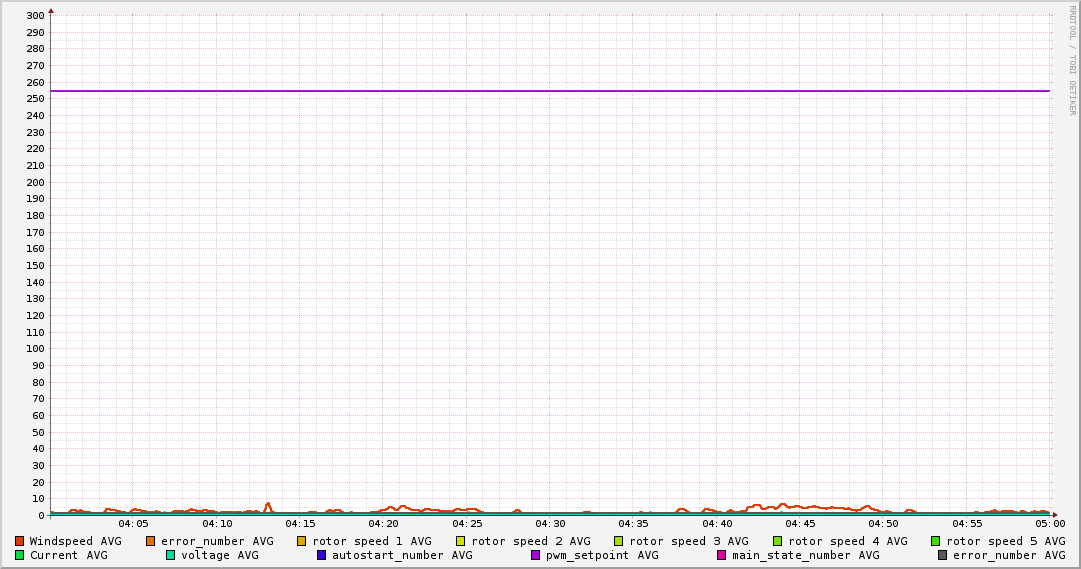1081x569 pixels.
Task: Click the 150 value on the y-axis
Action: pos(36,266)
